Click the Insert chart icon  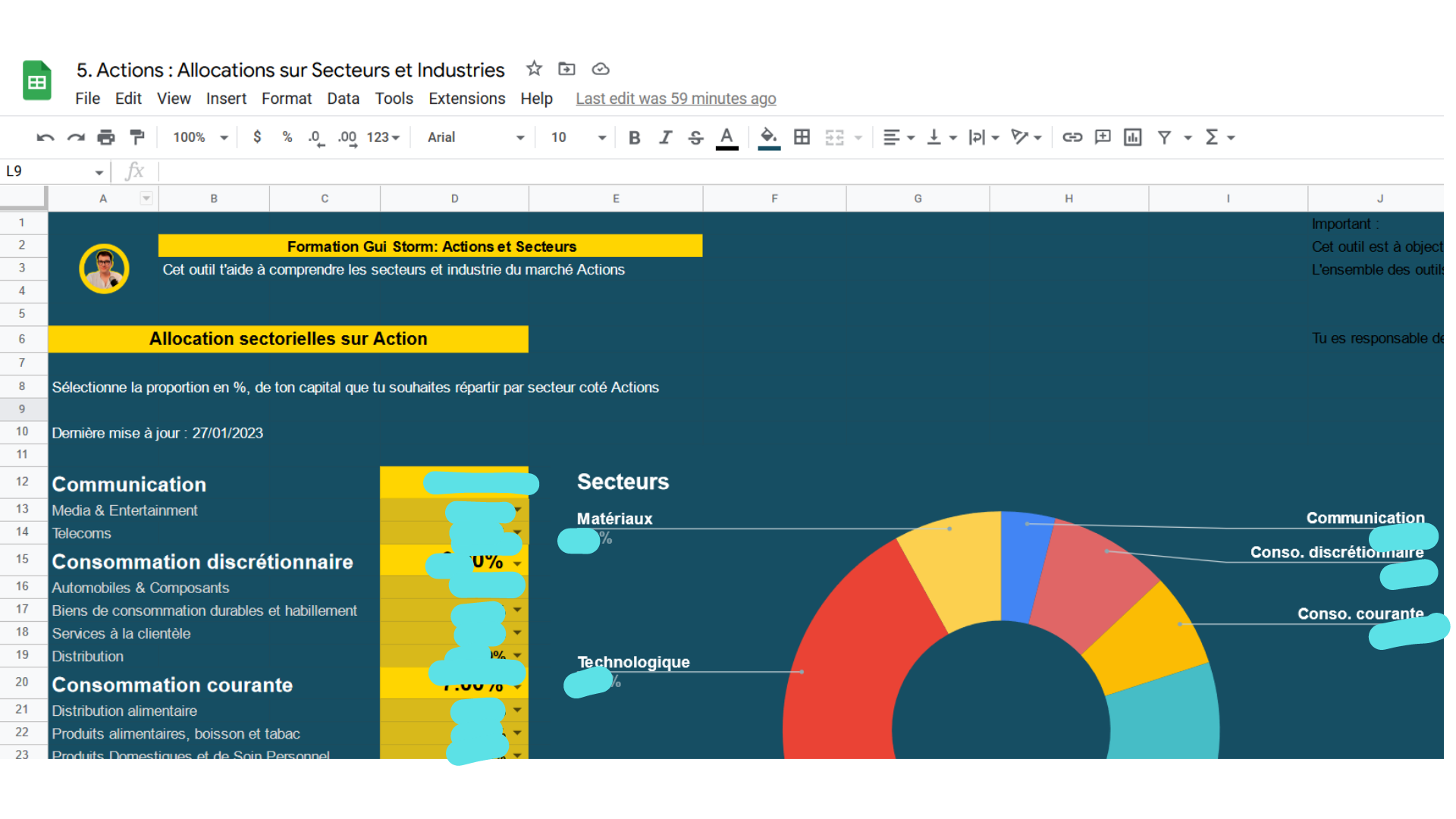click(x=1132, y=137)
